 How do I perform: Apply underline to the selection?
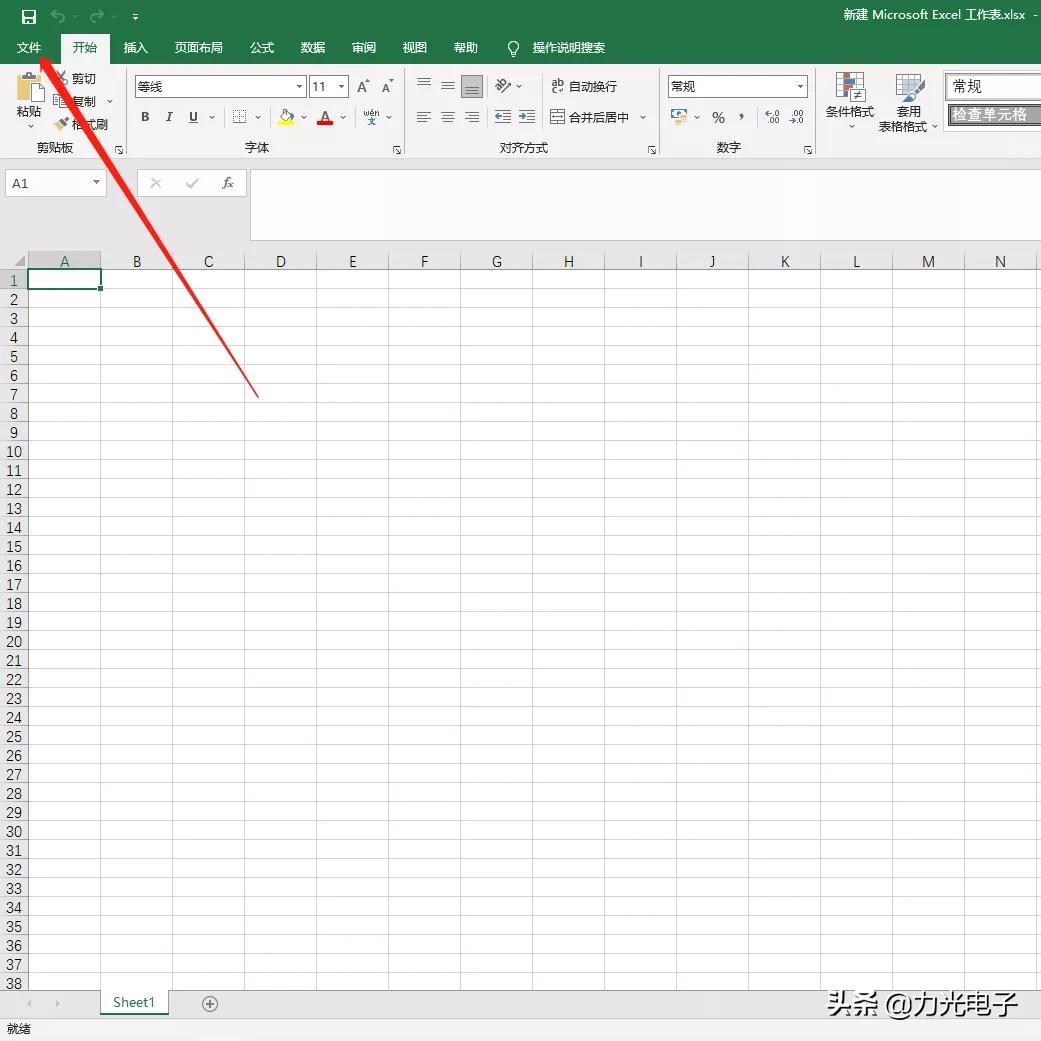[191, 117]
